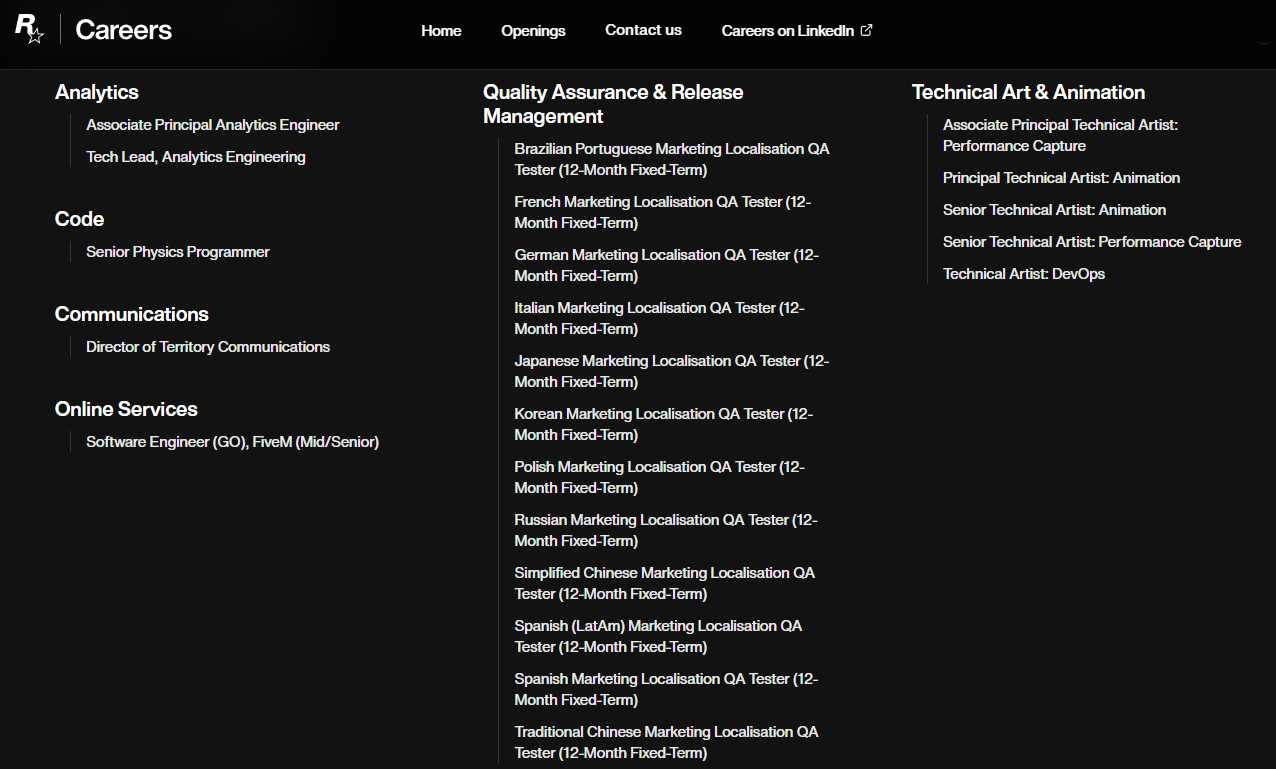
Task: Open Italian Marketing Localisation QA Tester job
Action: [660, 318]
